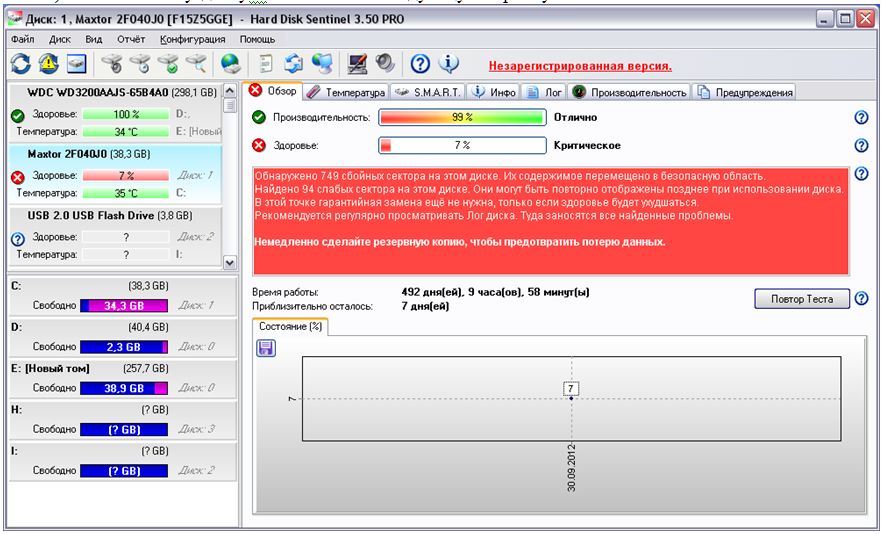Click the blue info bubble toolbar icon
This screenshot has width=884, height=534.
pos(448,64)
